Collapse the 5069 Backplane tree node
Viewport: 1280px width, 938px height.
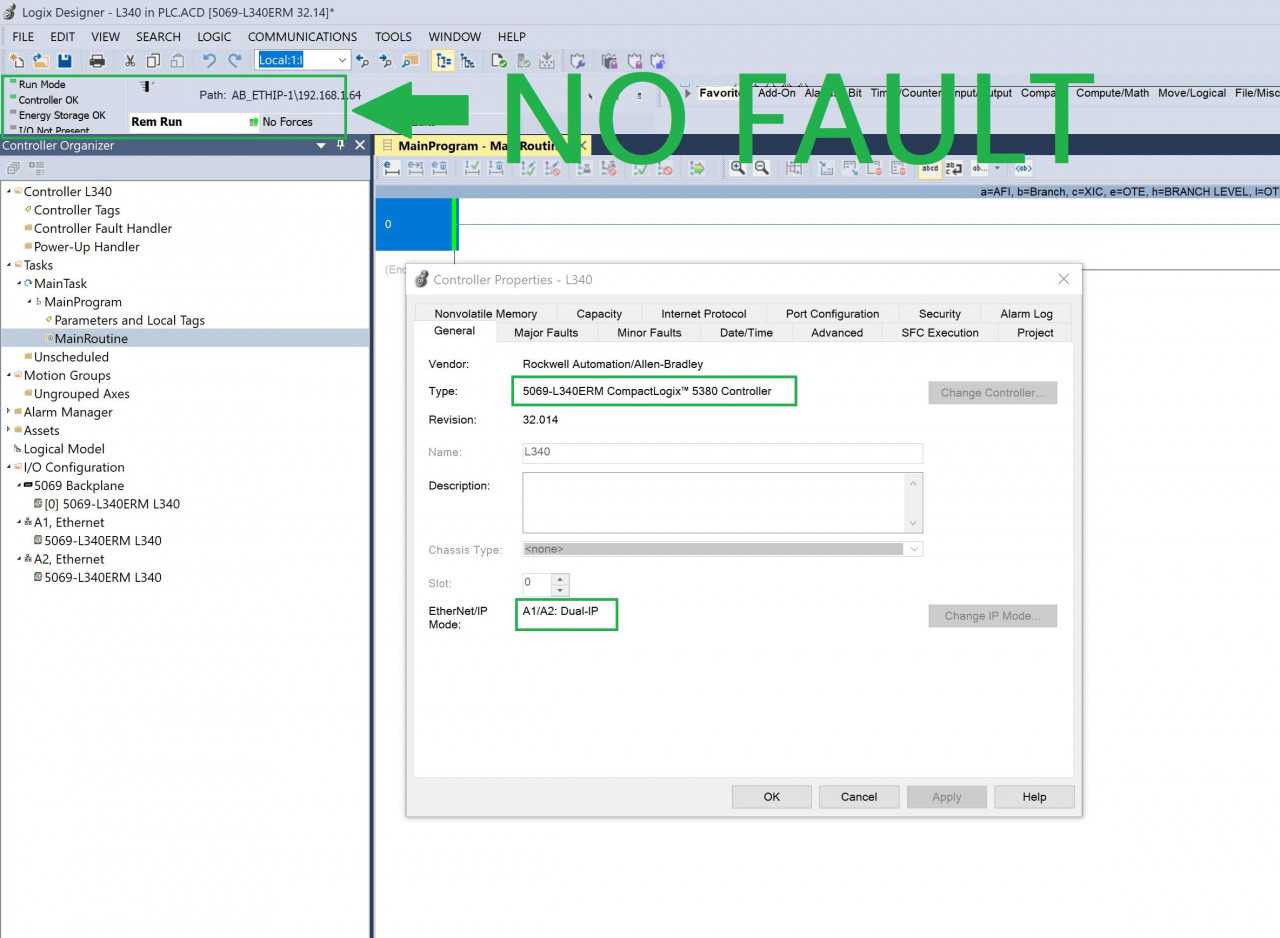pos(19,485)
